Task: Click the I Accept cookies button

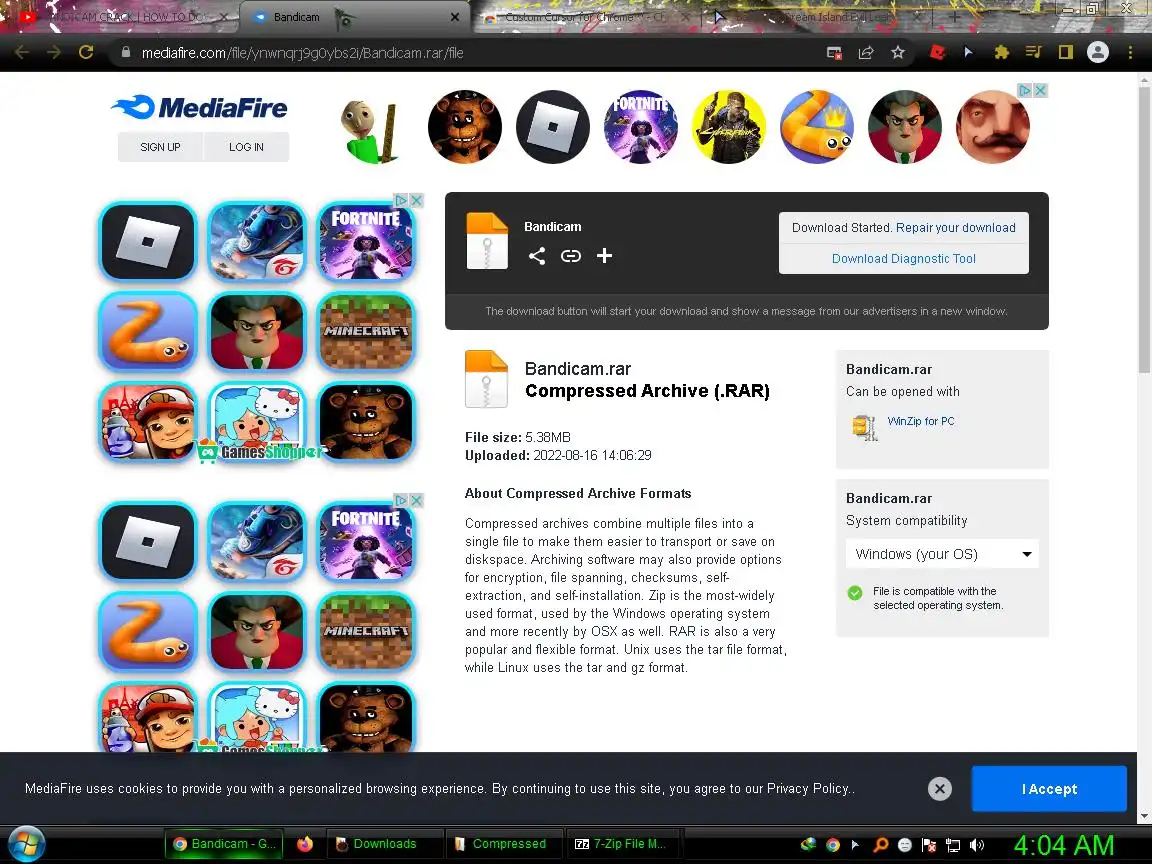Action: pyautogui.click(x=1049, y=789)
